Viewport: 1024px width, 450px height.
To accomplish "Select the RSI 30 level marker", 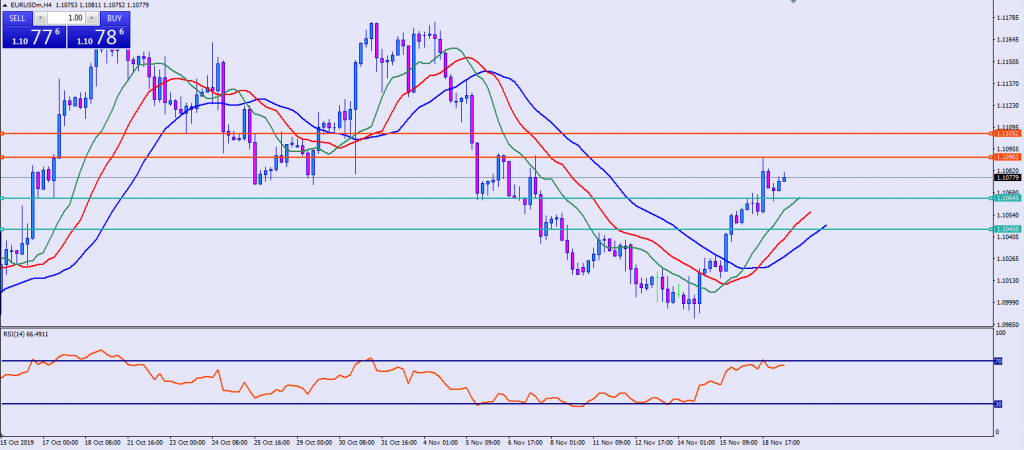I will (x=996, y=404).
